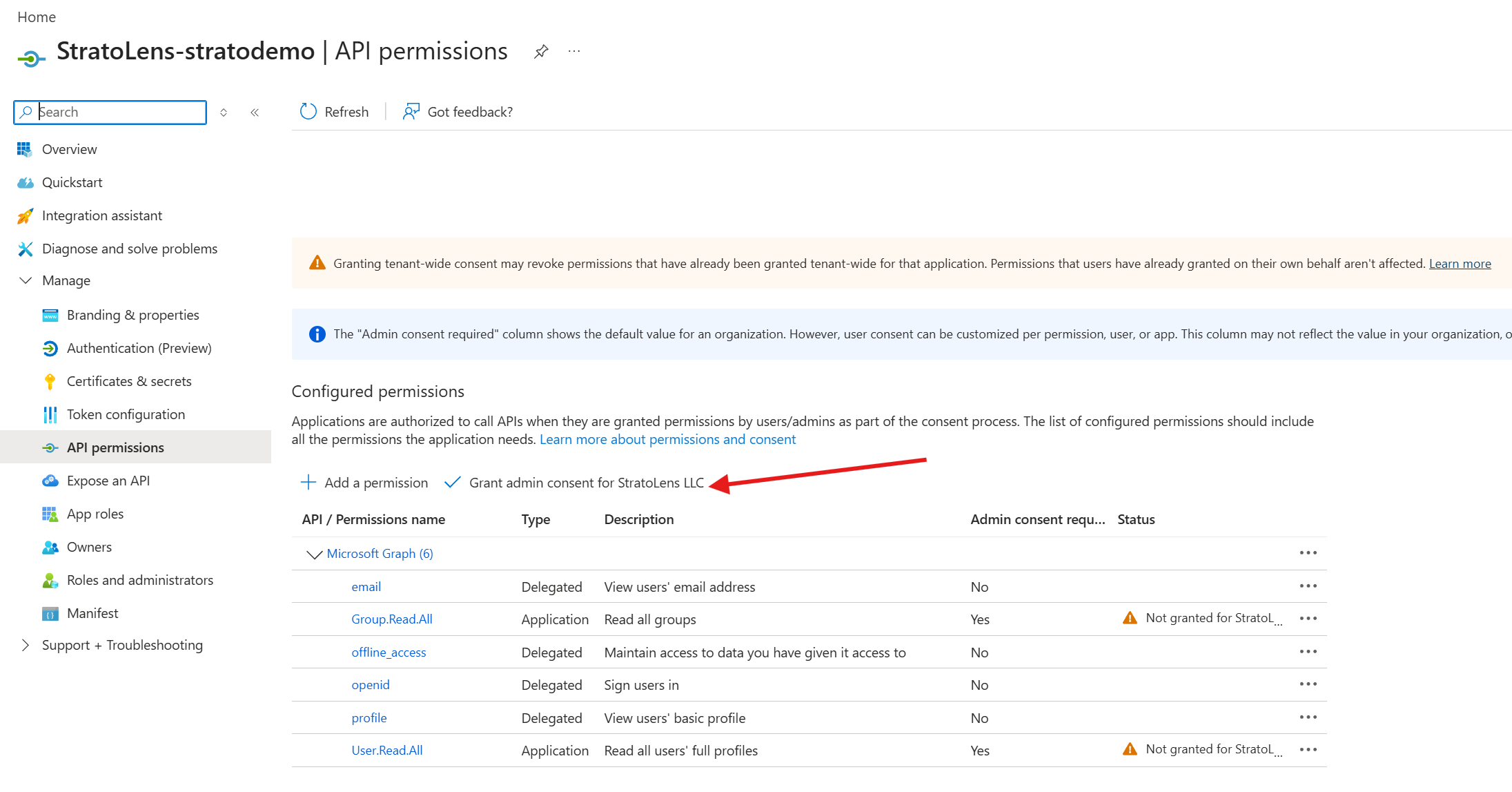Open the User.Read.All permission link

coord(387,751)
